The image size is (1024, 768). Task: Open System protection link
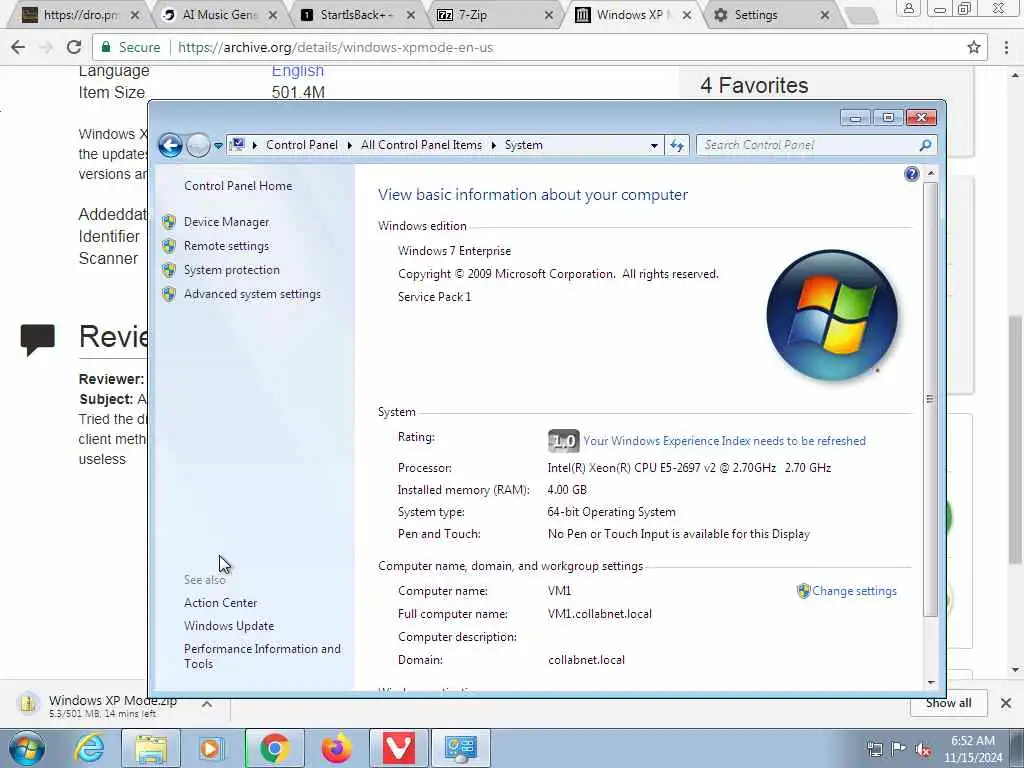pyautogui.click(x=231, y=270)
